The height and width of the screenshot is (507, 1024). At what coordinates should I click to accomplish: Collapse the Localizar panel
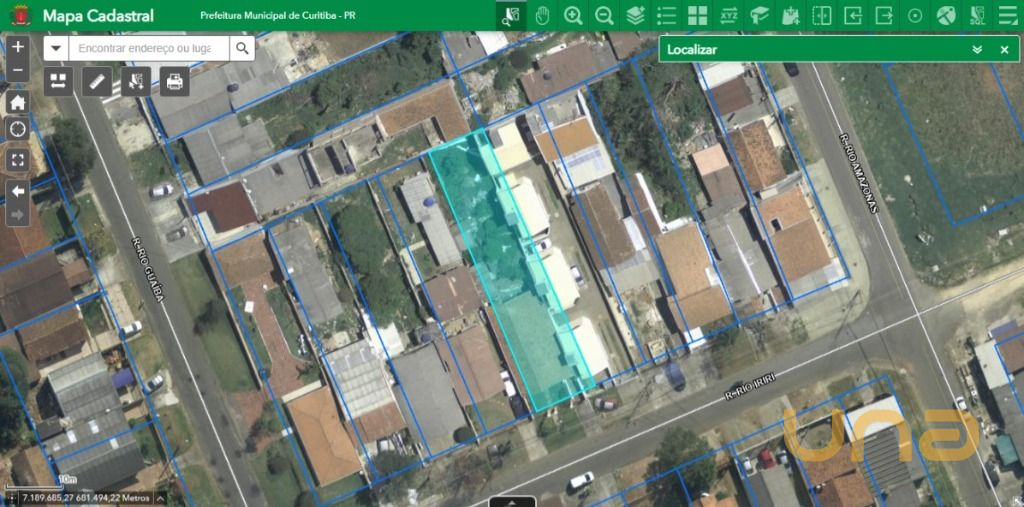click(x=977, y=49)
